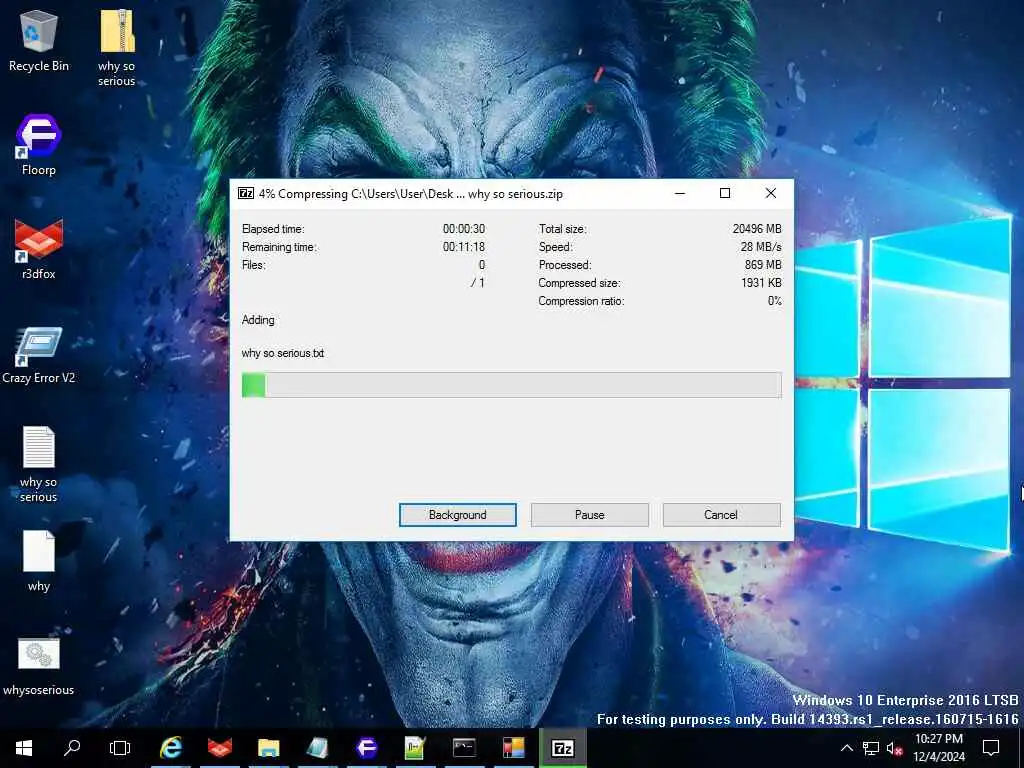1024x768 pixels.
Task: Click the 'Elapsed time:' label
Action: point(273,229)
